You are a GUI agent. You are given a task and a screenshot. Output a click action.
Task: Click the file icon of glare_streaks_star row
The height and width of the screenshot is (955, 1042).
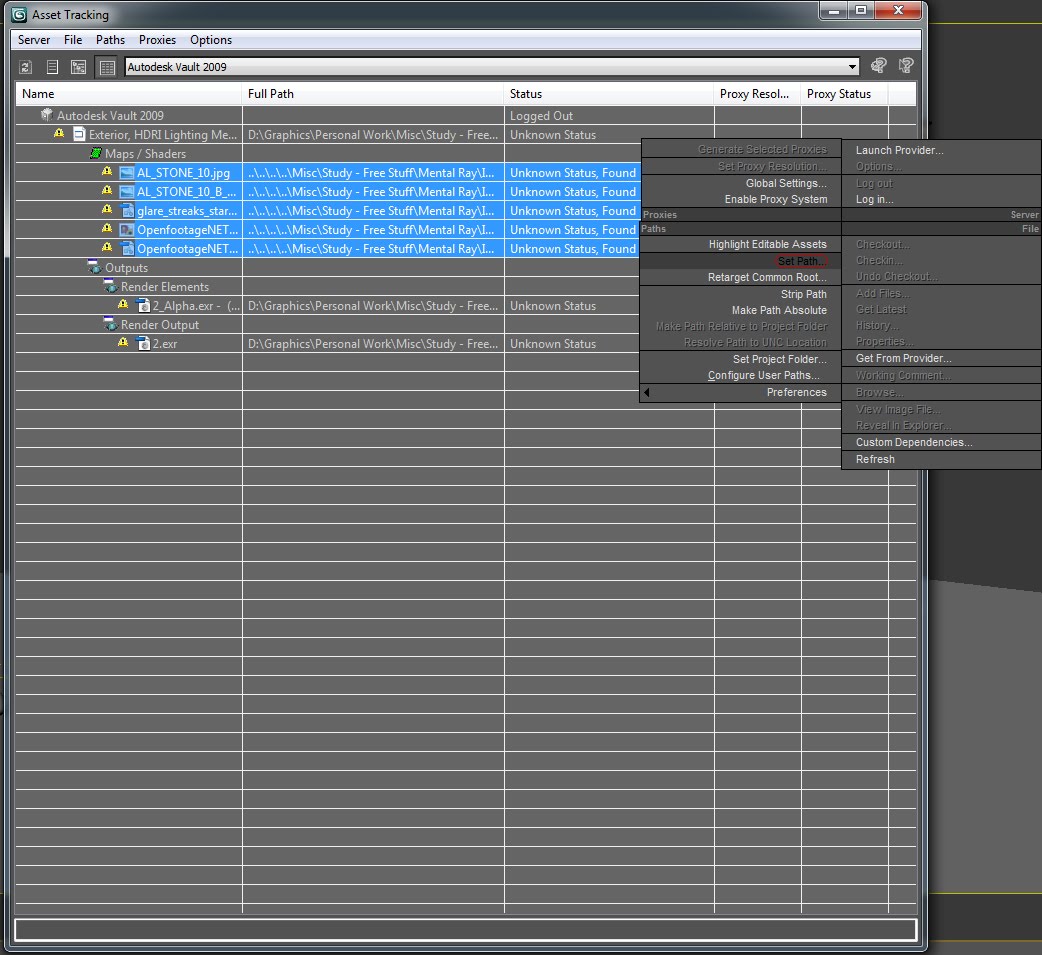tap(127, 211)
